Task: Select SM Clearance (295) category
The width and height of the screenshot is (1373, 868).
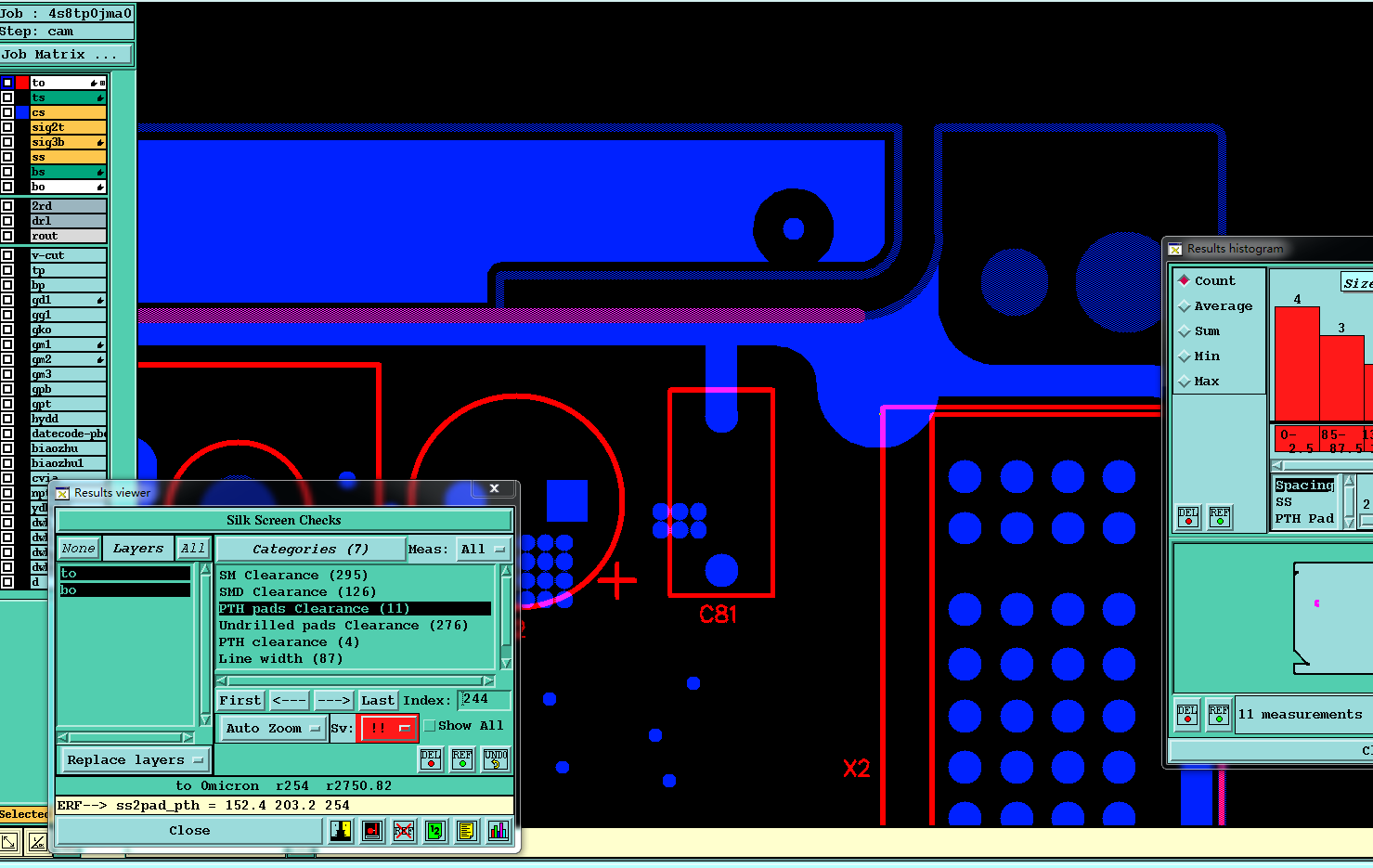Action: click(x=293, y=575)
